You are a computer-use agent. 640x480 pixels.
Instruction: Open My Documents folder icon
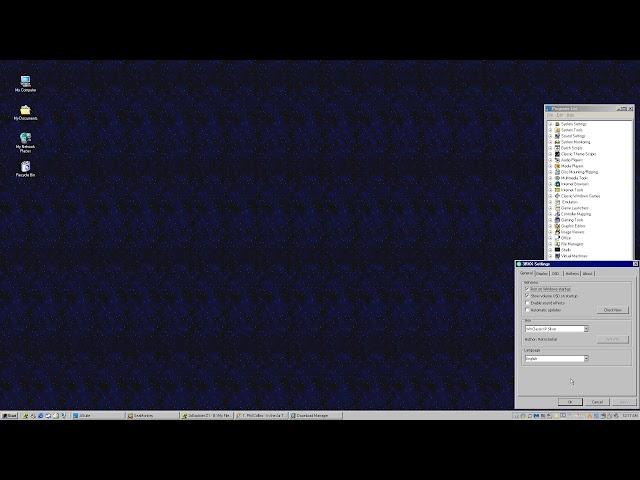(25, 110)
